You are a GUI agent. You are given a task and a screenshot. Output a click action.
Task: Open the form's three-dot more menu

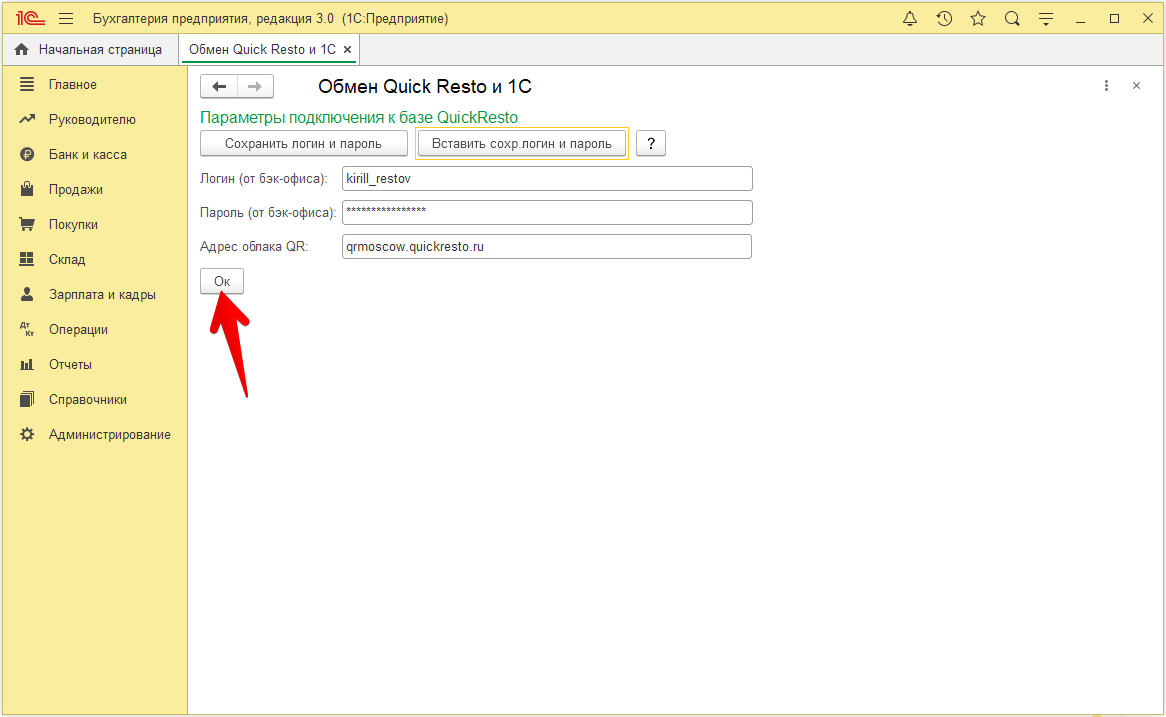click(1107, 86)
